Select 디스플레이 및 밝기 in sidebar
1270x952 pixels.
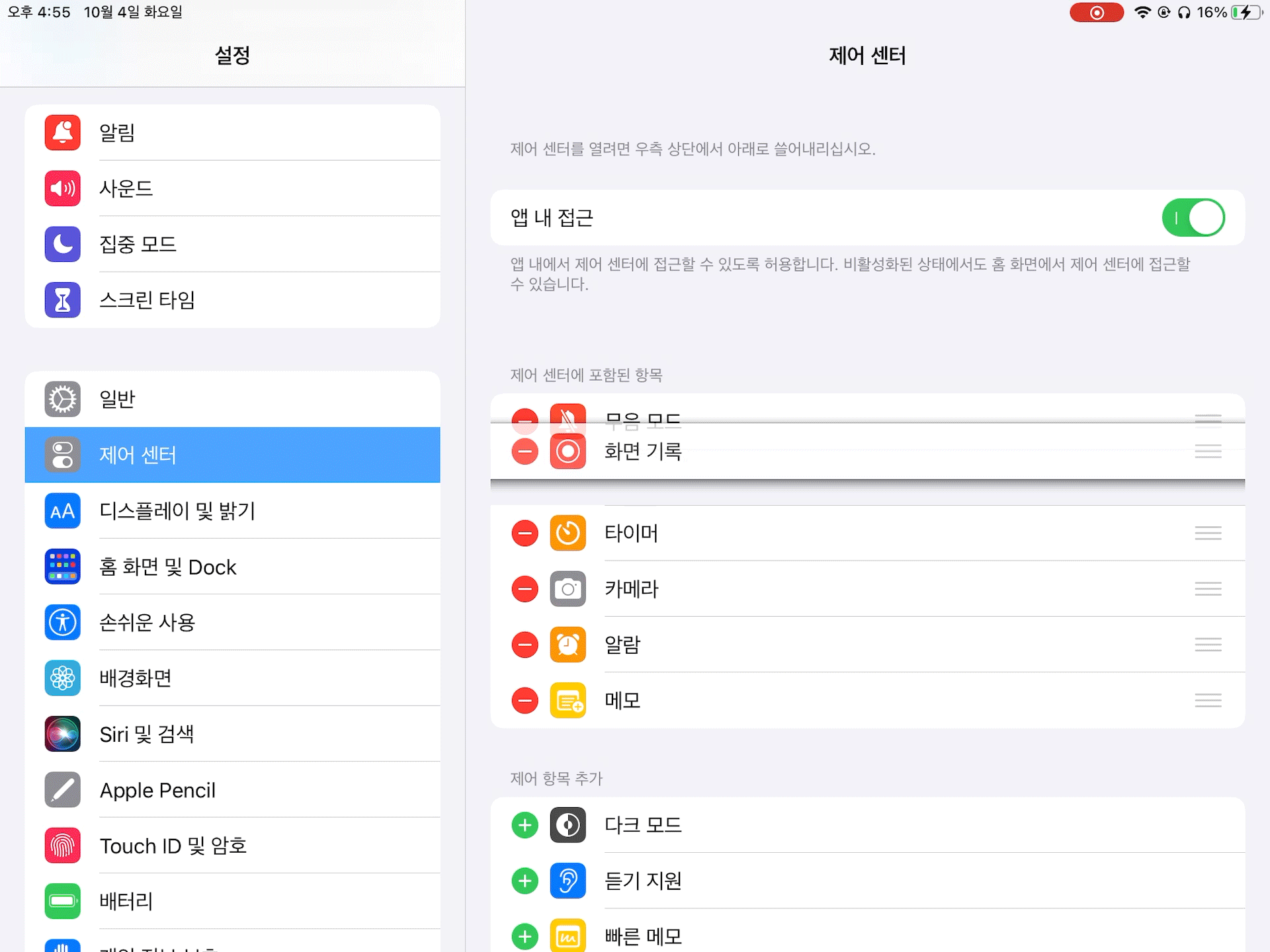tap(232, 510)
